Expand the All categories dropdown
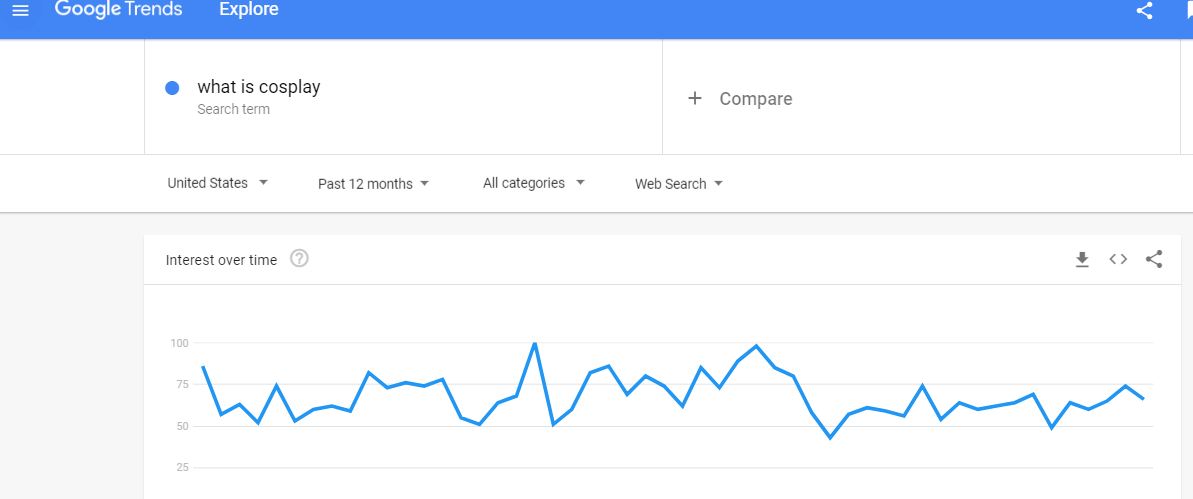The image size is (1193, 499). pyautogui.click(x=533, y=183)
